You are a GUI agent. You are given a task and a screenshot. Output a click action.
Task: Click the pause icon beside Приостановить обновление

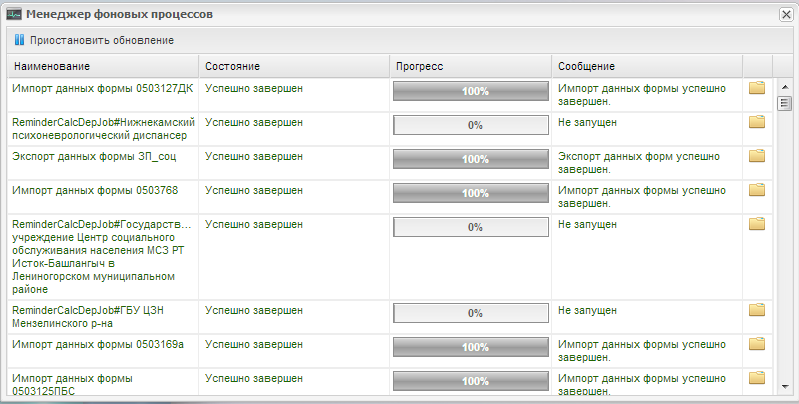pos(19,40)
